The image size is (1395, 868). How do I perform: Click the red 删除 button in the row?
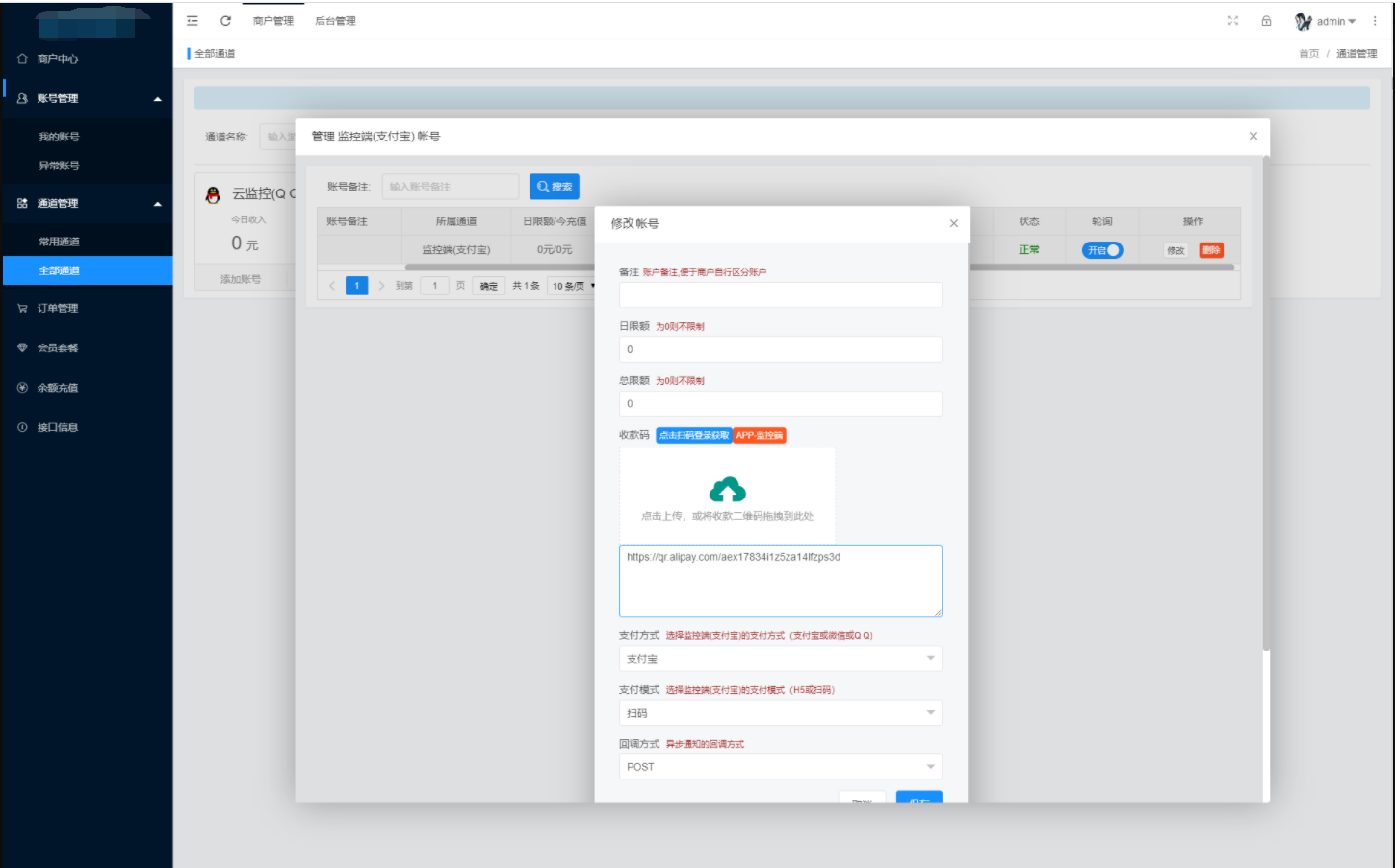[1211, 250]
